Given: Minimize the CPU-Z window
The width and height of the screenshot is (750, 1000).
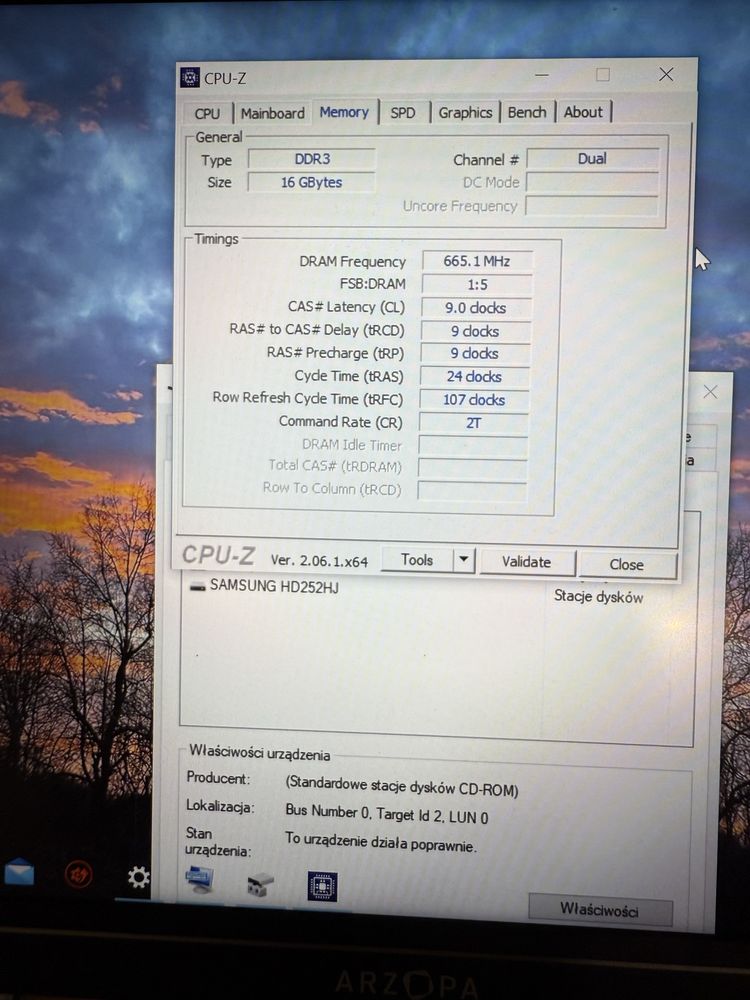Looking at the screenshot, I should (542, 75).
